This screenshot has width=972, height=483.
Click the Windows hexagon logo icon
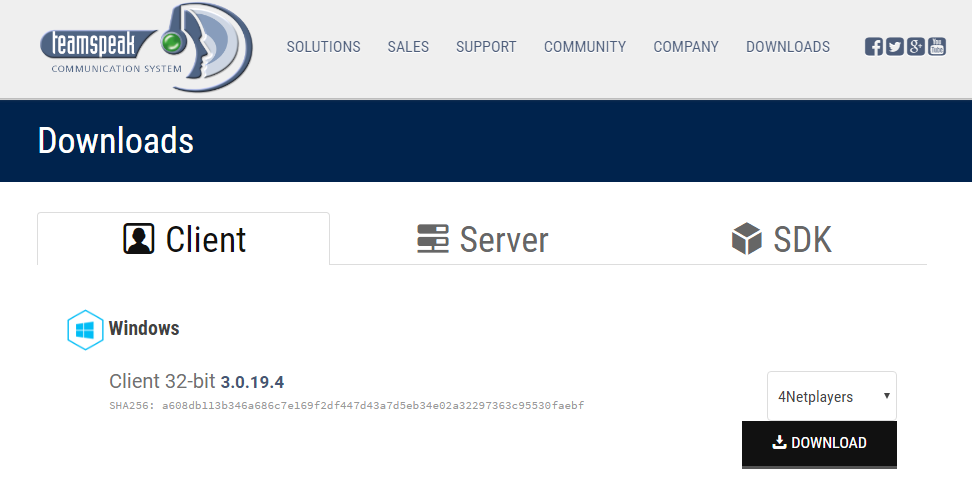pyautogui.click(x=85, y=330)
